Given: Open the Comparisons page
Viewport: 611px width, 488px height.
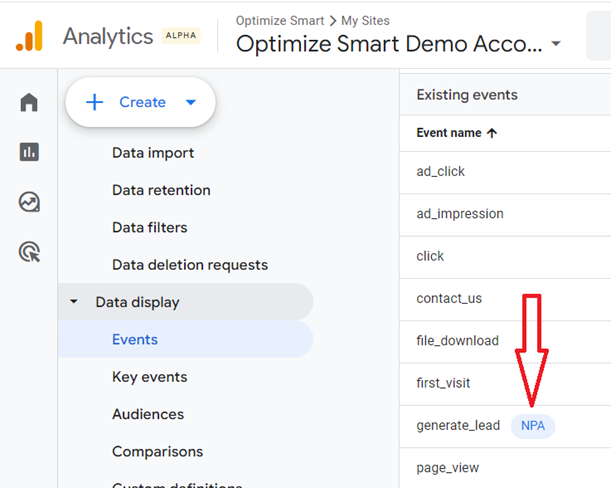Looking at the screenshot, I should [x=157, y=452].
